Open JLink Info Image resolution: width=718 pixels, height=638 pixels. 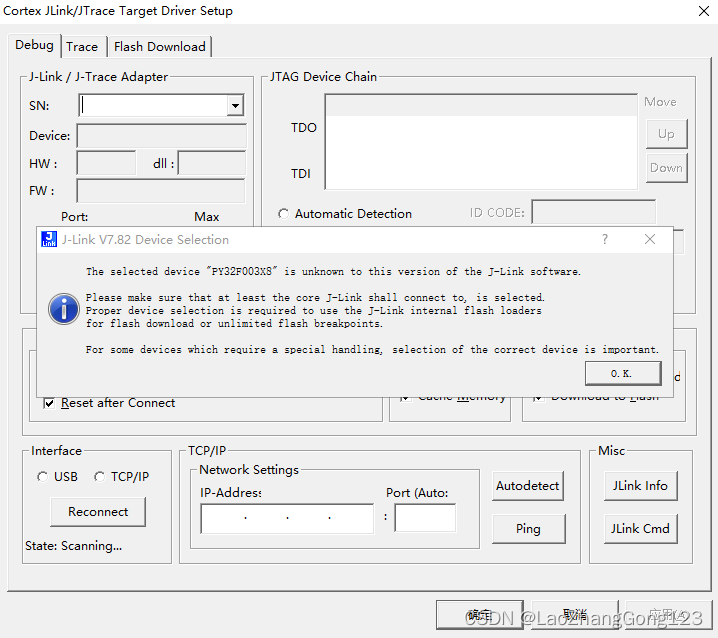[x=640, y=486]
